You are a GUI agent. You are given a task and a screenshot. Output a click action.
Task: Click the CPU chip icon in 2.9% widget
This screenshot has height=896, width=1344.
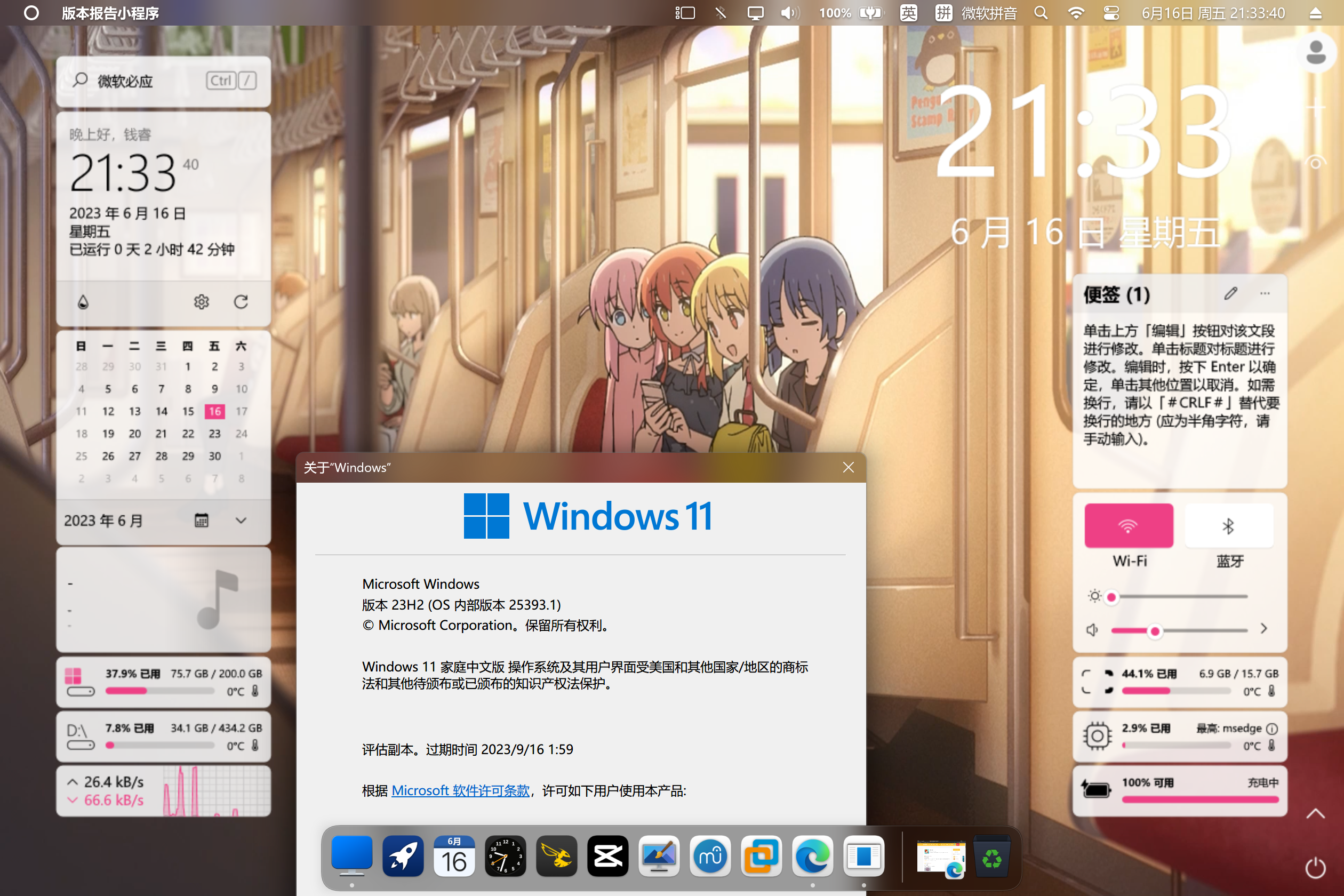(x=1097, y=736)
